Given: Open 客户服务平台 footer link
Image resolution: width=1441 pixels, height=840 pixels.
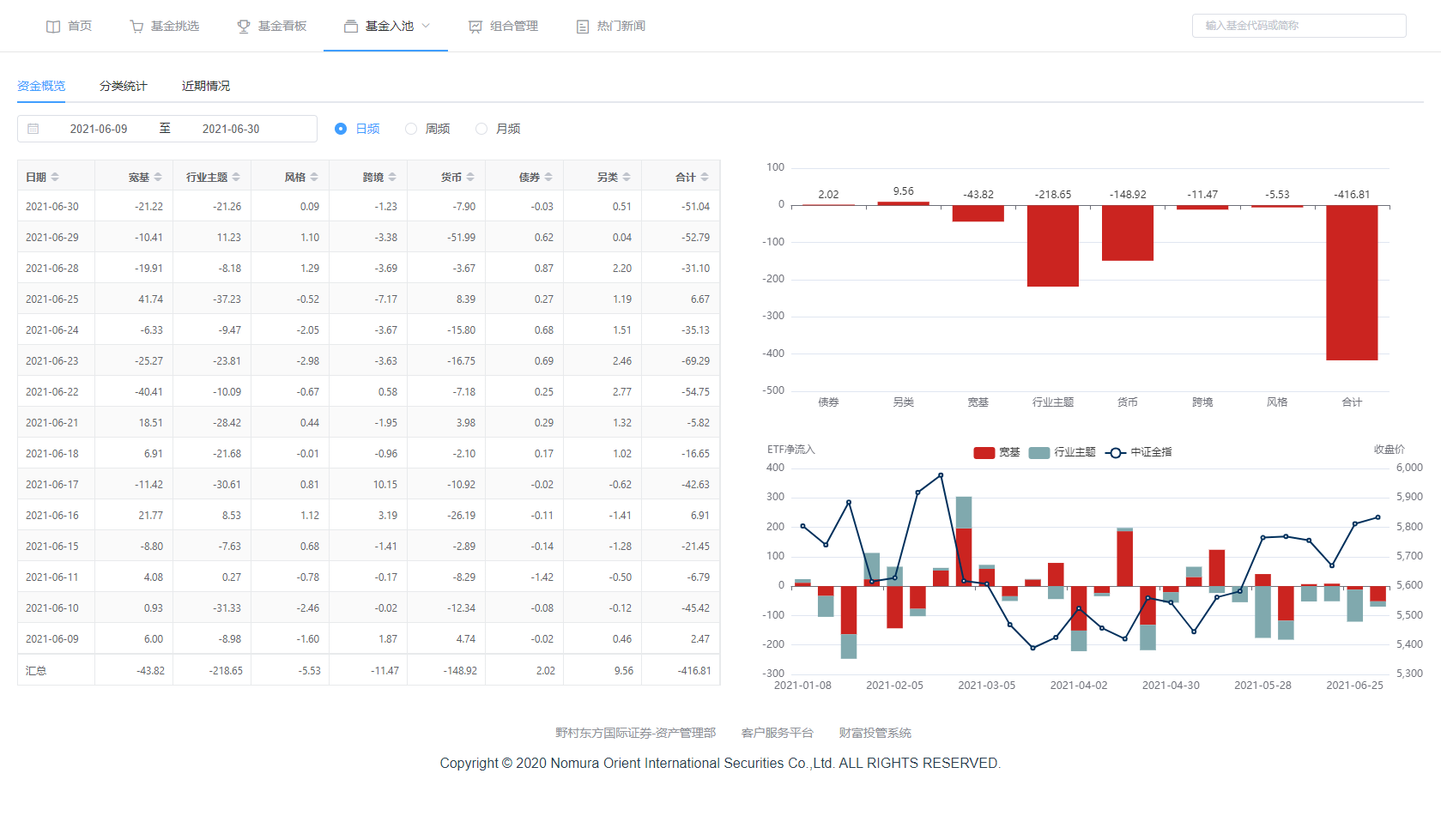Looking at the screenshot, I should pyautogui.click(x=777, y=733).
